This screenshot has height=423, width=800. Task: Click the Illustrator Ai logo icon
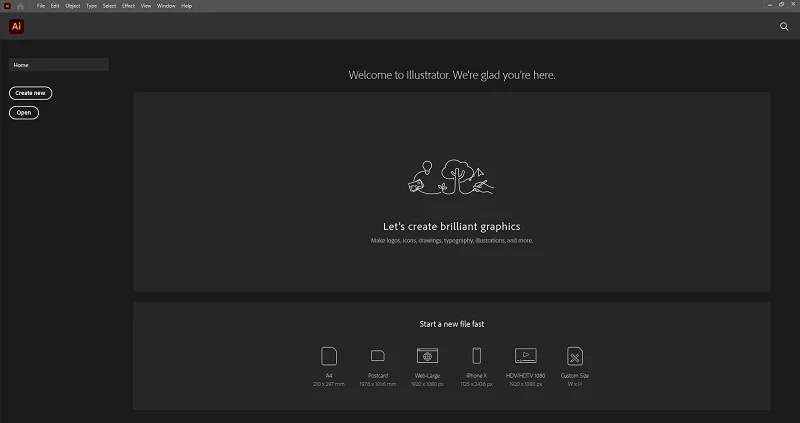16,26
